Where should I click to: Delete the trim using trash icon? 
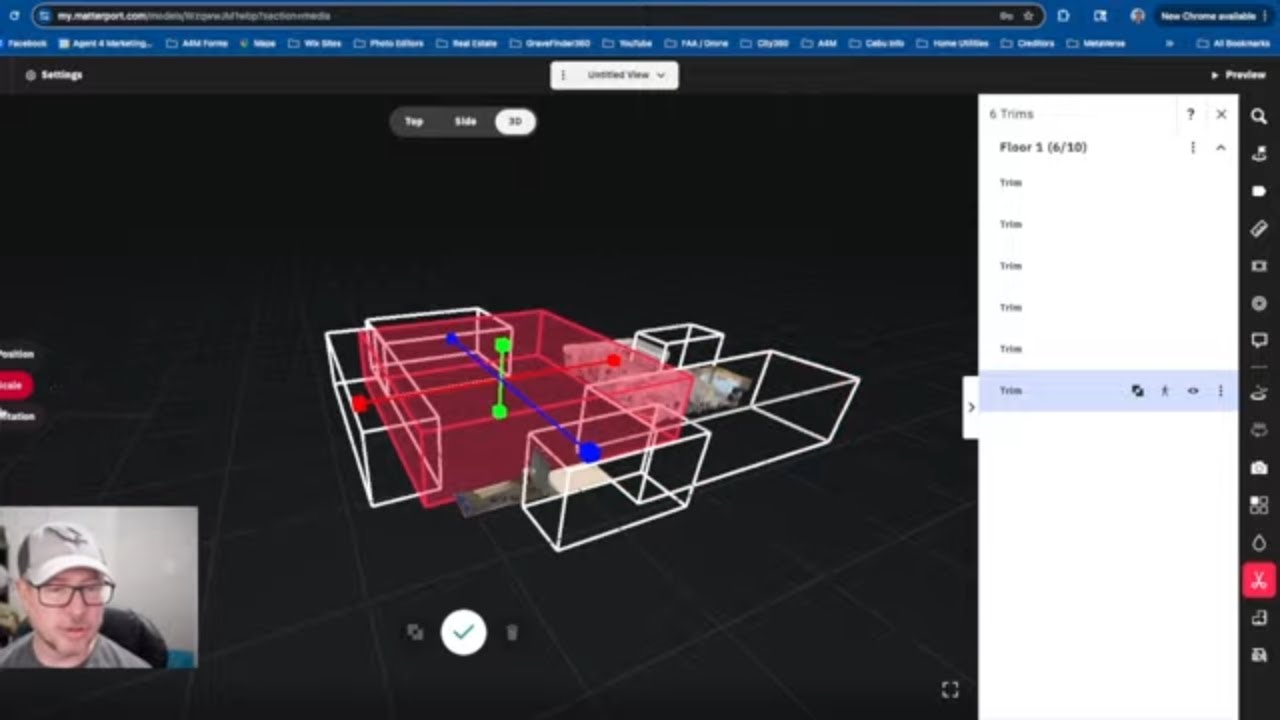pyautogui.click(x=512, y=632)
